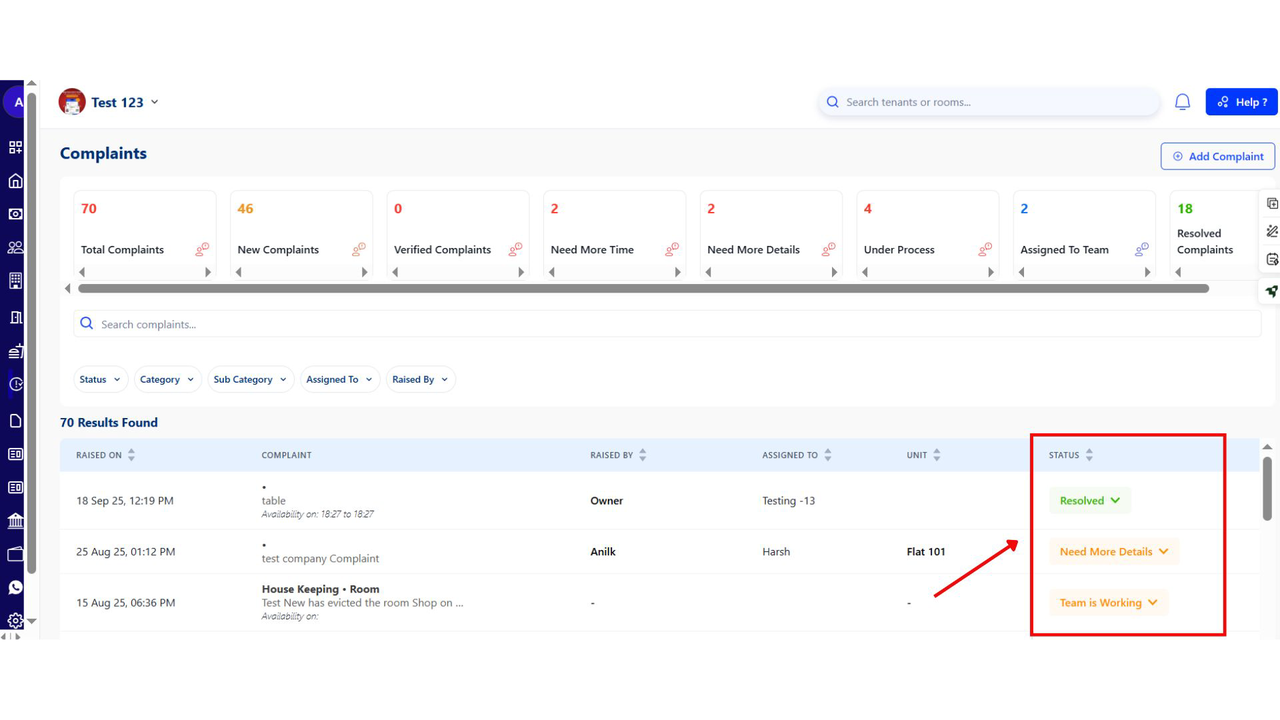The height and width of the screenshot is (720, 1280).
Task: Sort table by Assigned To column
Action: pos(827,455)
